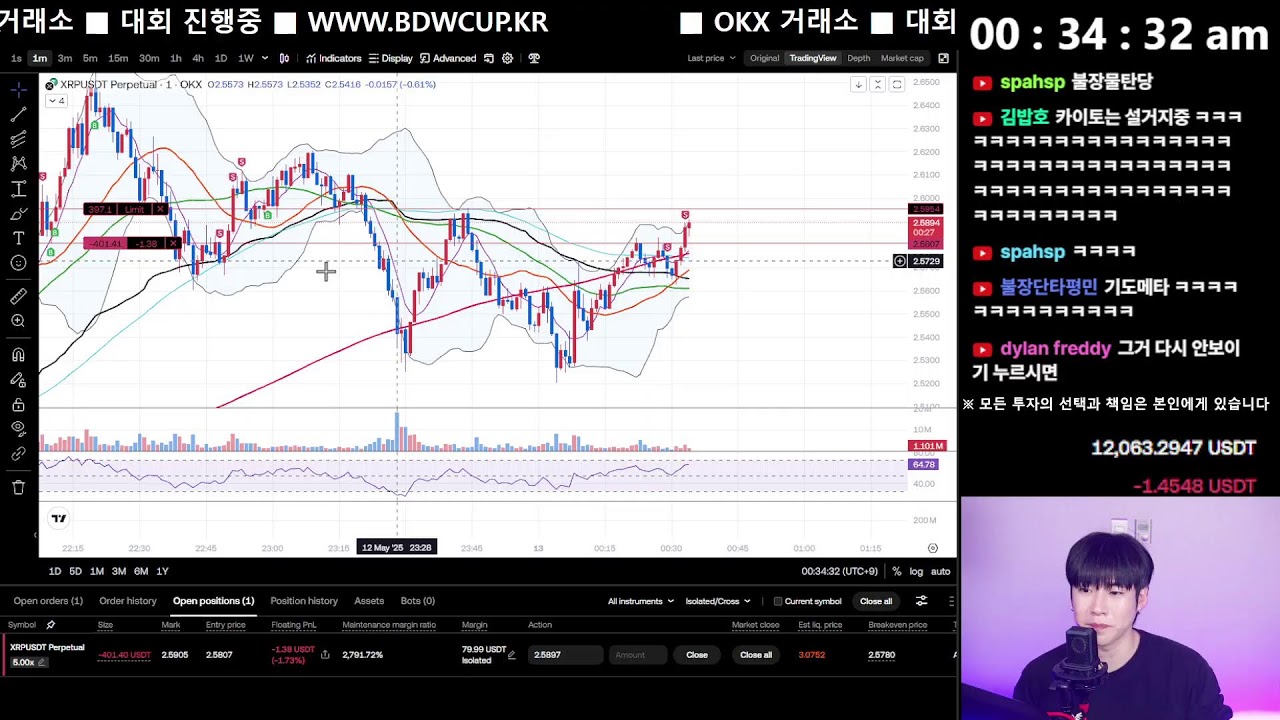Click the close price field 2.5897
Viewport: 1280px width, 720px height.
tap(566, 655)
